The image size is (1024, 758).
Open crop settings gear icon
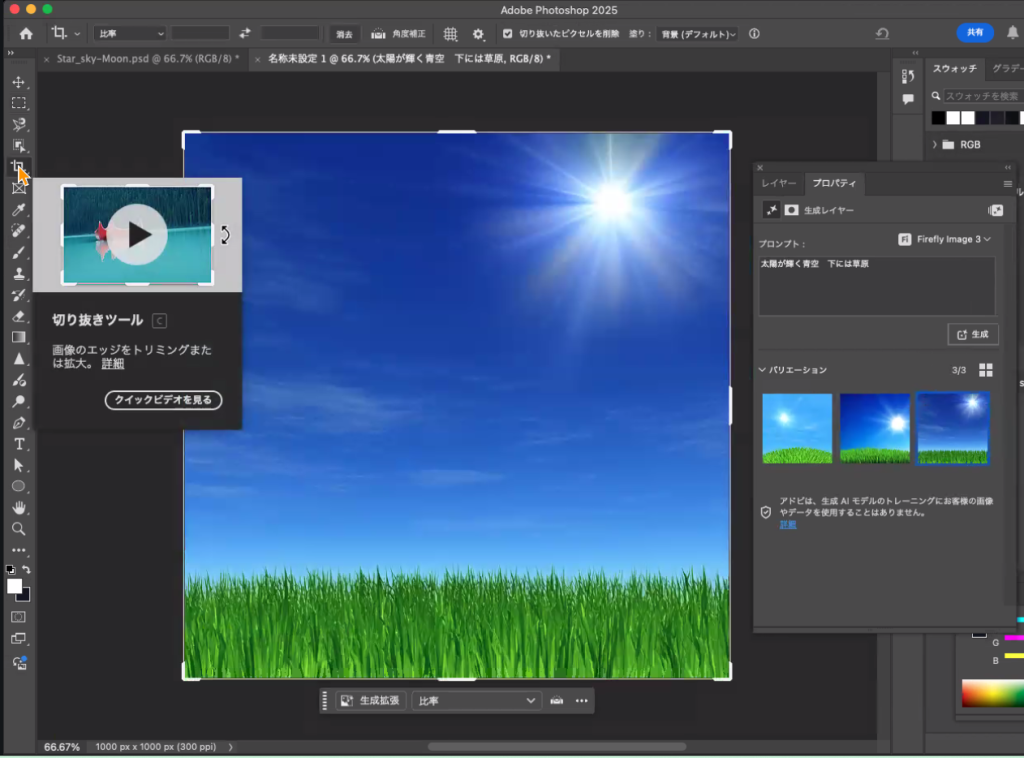click(x=478, y=33)
